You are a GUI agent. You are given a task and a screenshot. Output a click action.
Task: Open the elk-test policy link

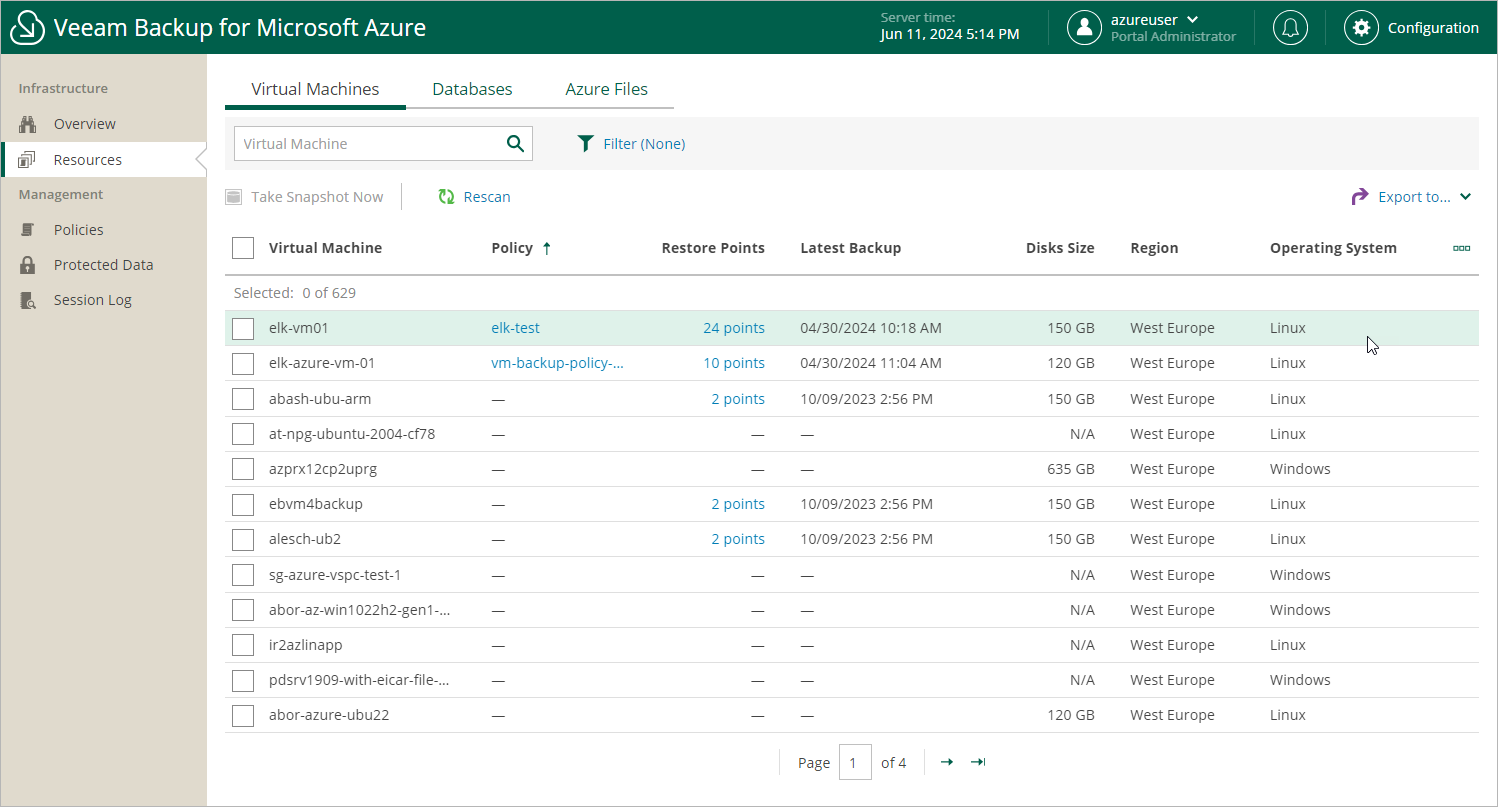coord(515,328)
